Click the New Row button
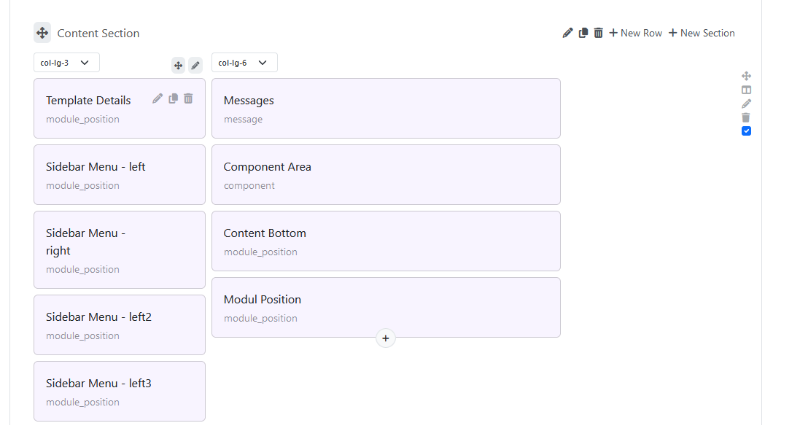This screenshot has height=425, width=800. tap(635, 33)
